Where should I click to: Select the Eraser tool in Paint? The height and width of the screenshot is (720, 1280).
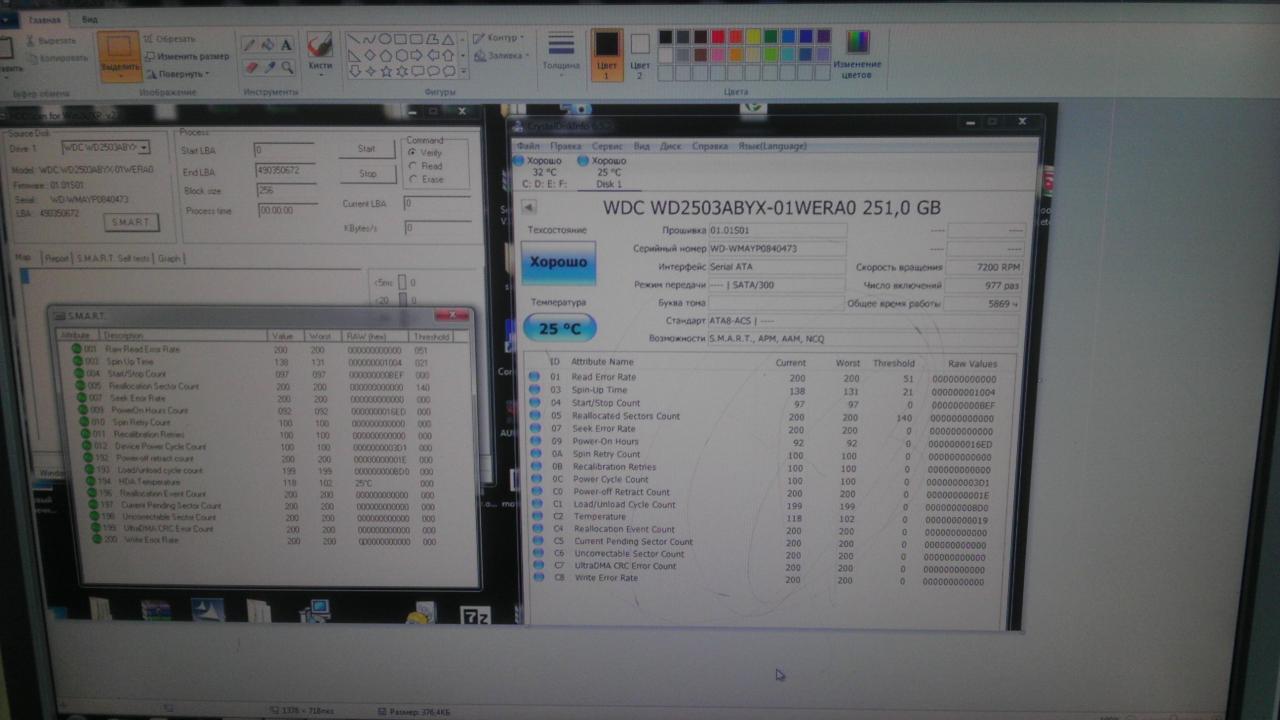click(251, 67)
